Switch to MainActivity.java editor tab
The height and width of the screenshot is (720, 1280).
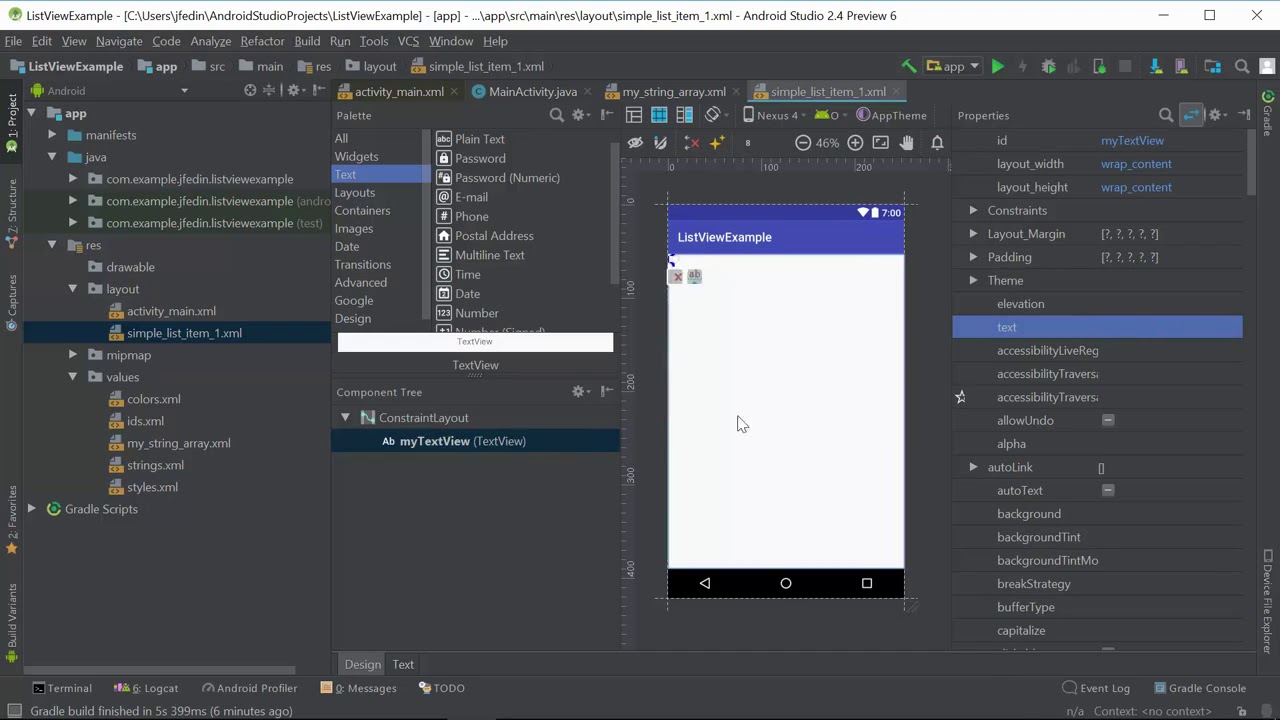pyautogui.click(x=532, y=91)
